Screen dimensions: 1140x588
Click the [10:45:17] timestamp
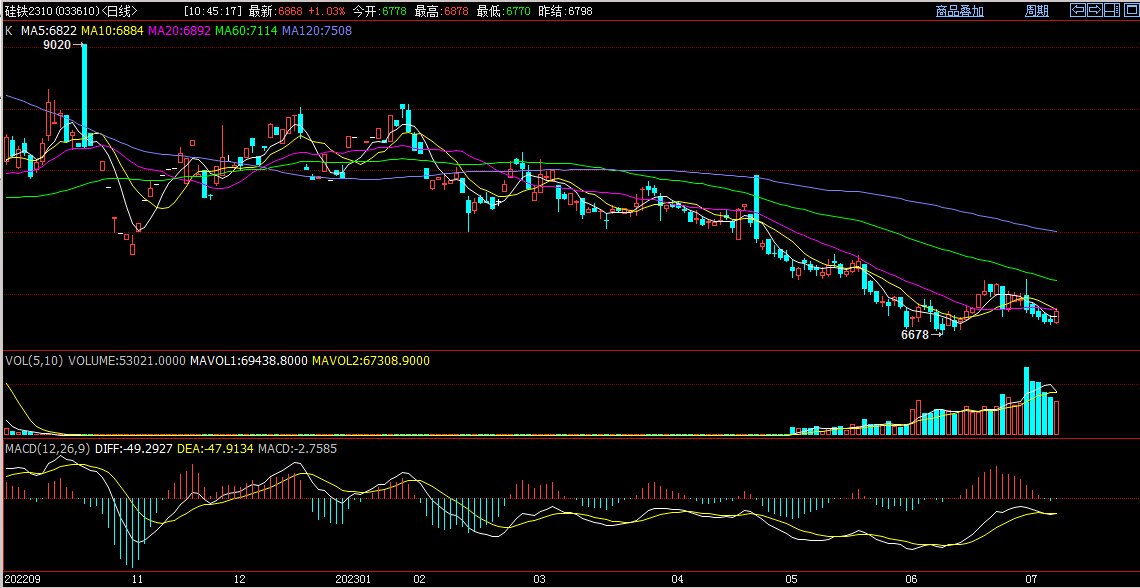[x=212, y=12]
